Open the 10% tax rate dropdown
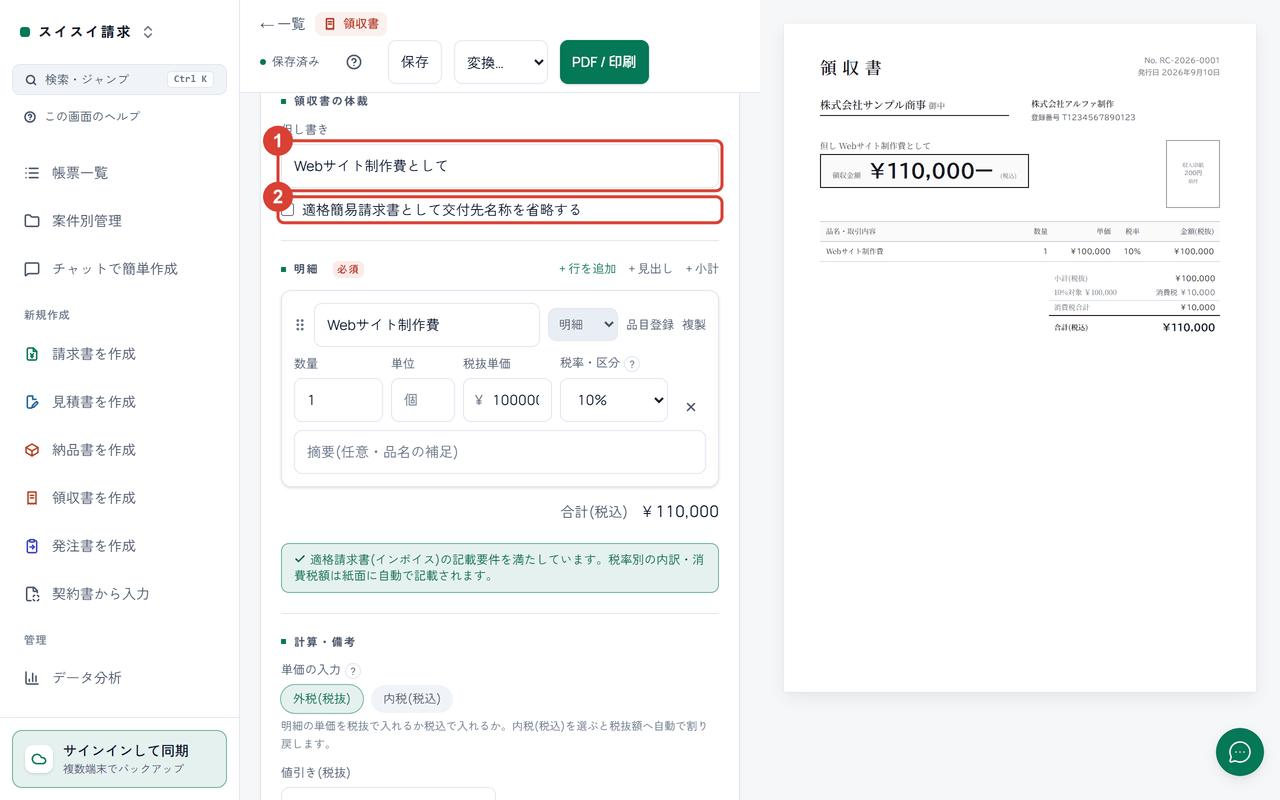This screenshot has width=1280, height=800. click(x=614, y=400)
